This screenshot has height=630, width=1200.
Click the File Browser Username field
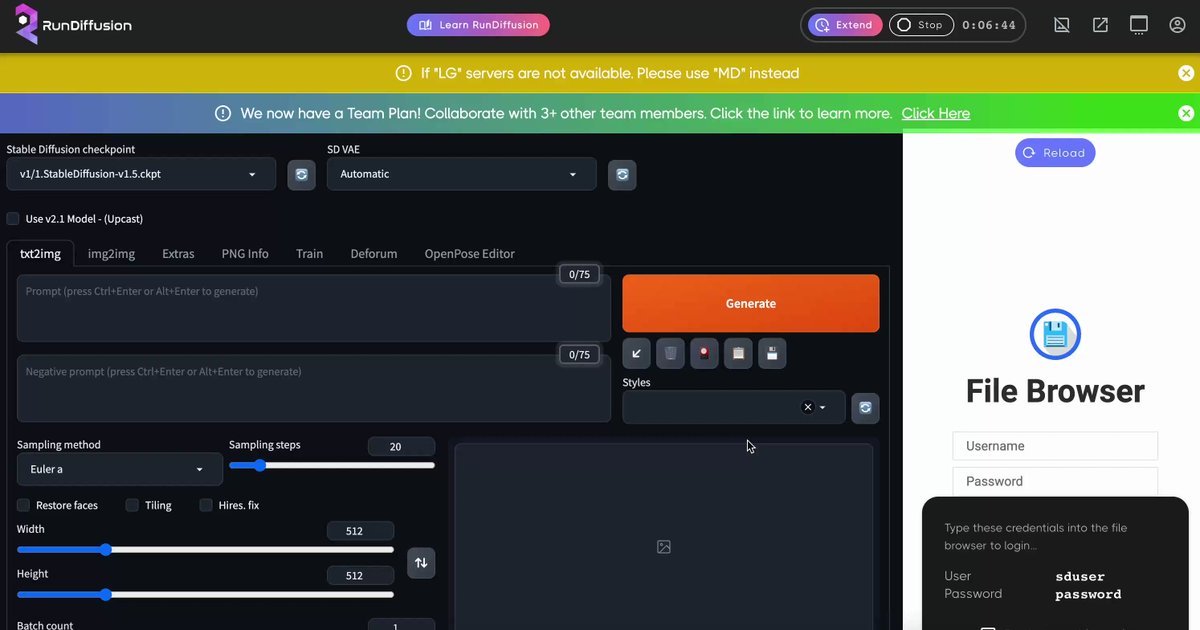click(1055, 446)
